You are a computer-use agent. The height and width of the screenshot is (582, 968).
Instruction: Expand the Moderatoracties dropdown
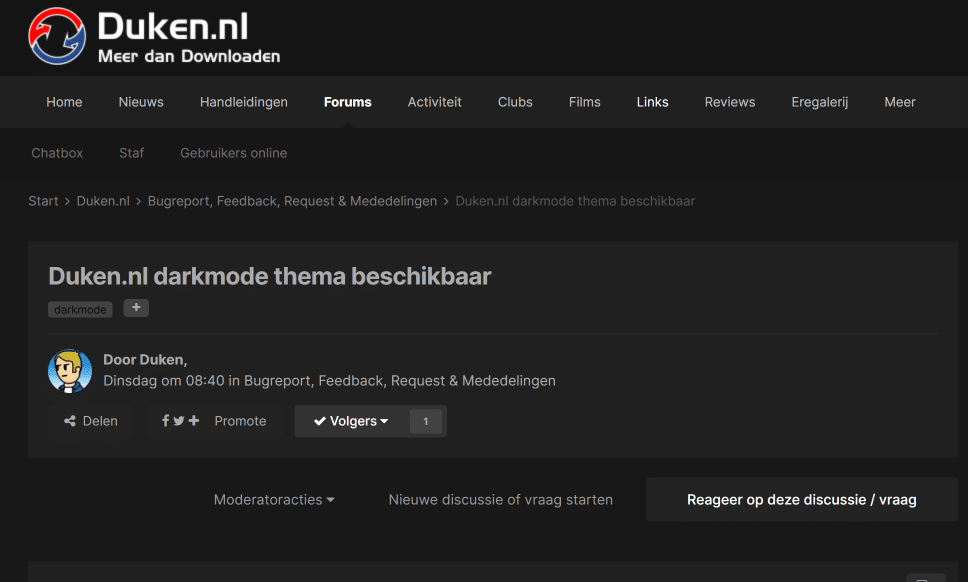tap(274, 500)
